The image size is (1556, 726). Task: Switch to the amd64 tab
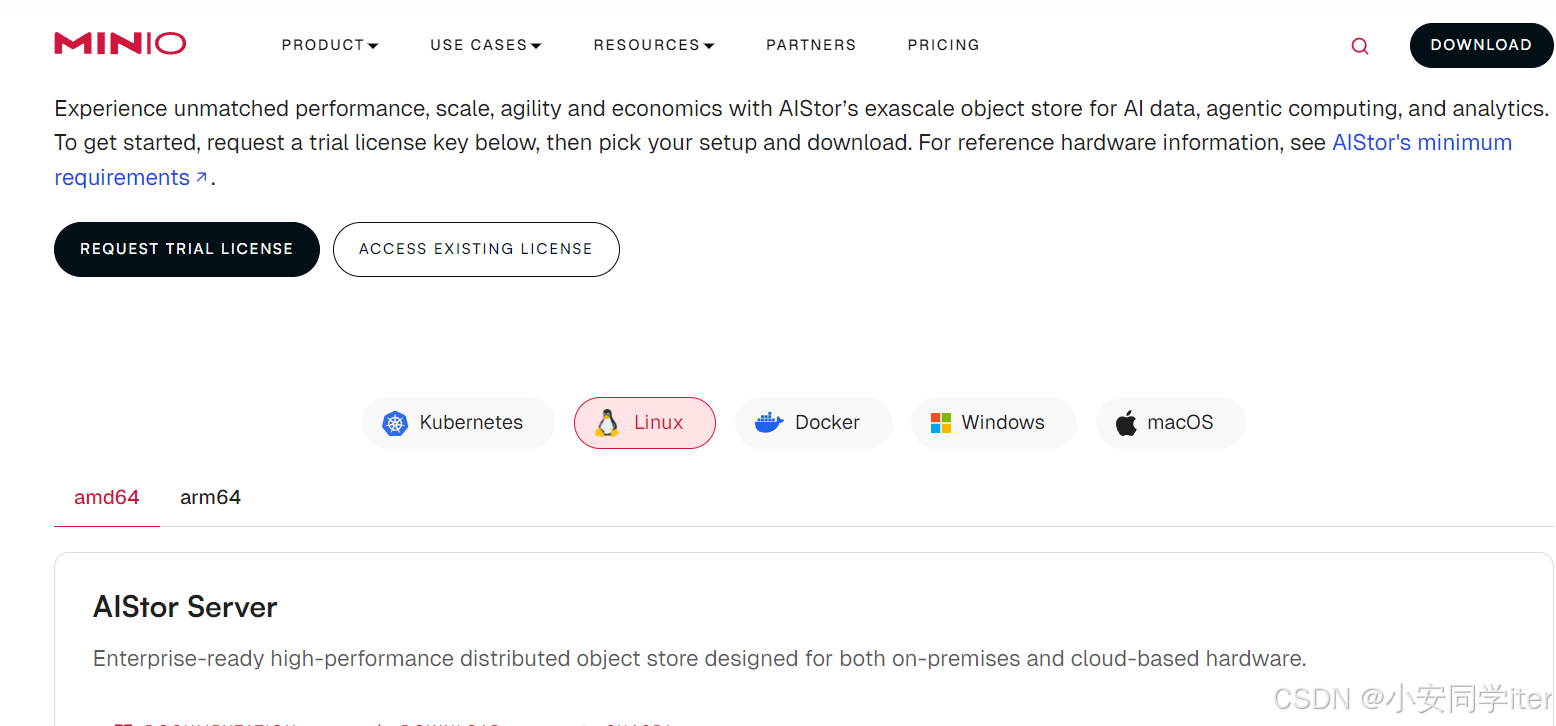(x=107, y=497)
